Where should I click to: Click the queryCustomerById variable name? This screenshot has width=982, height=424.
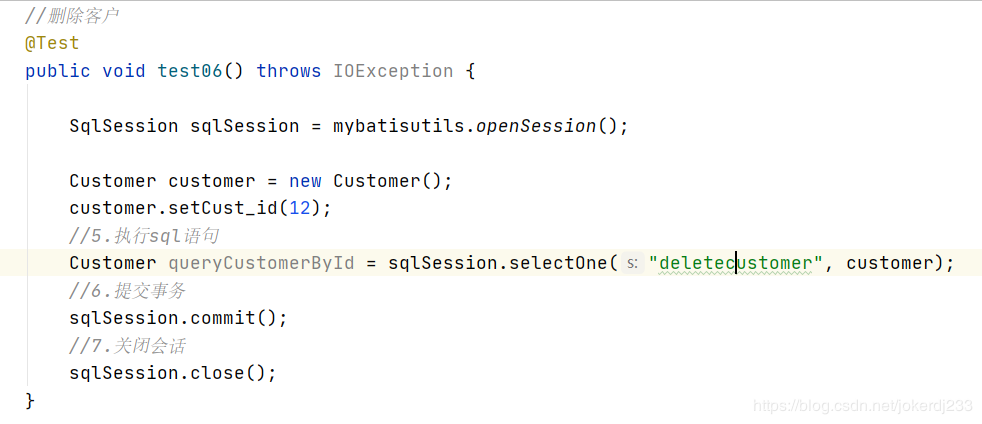261,263
